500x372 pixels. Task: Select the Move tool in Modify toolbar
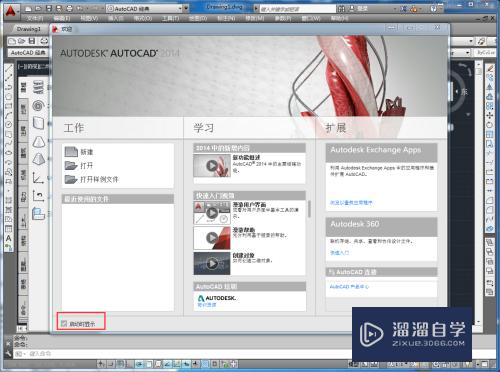click(x=490, y=115)
